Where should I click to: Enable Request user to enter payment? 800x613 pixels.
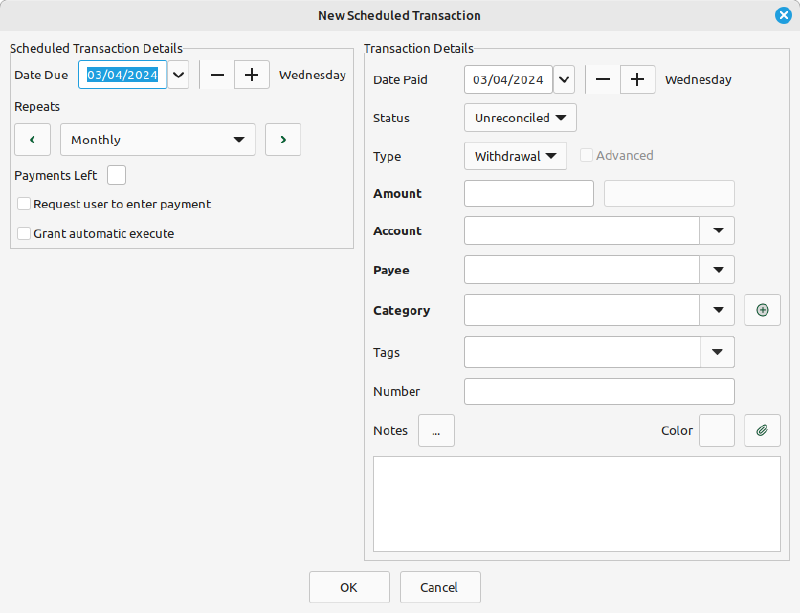point(23,204)
